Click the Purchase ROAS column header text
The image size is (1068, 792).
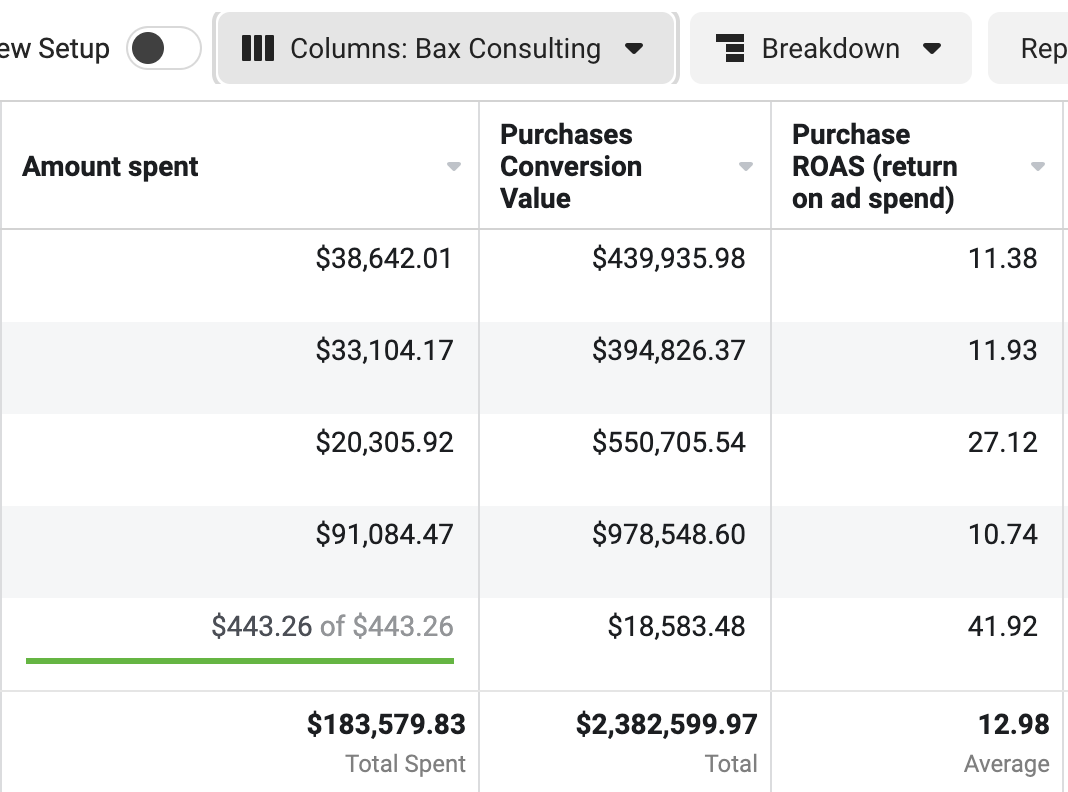tap(874, 166)
